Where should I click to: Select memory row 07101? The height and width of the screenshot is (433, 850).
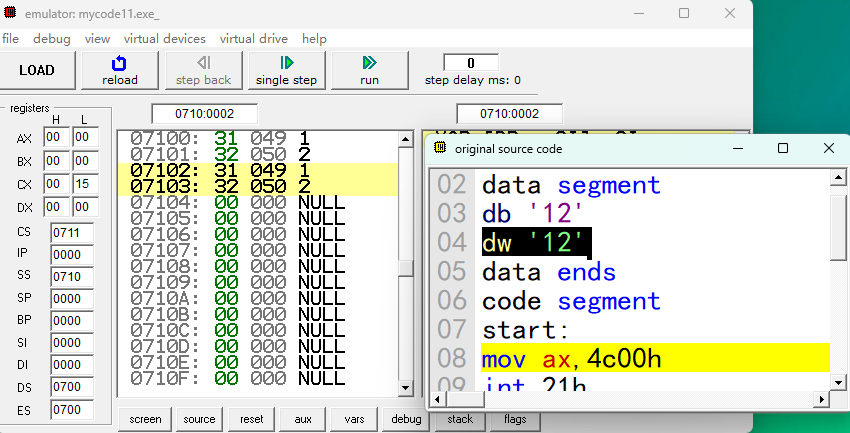pyautogui.click(x=258, y=154)
